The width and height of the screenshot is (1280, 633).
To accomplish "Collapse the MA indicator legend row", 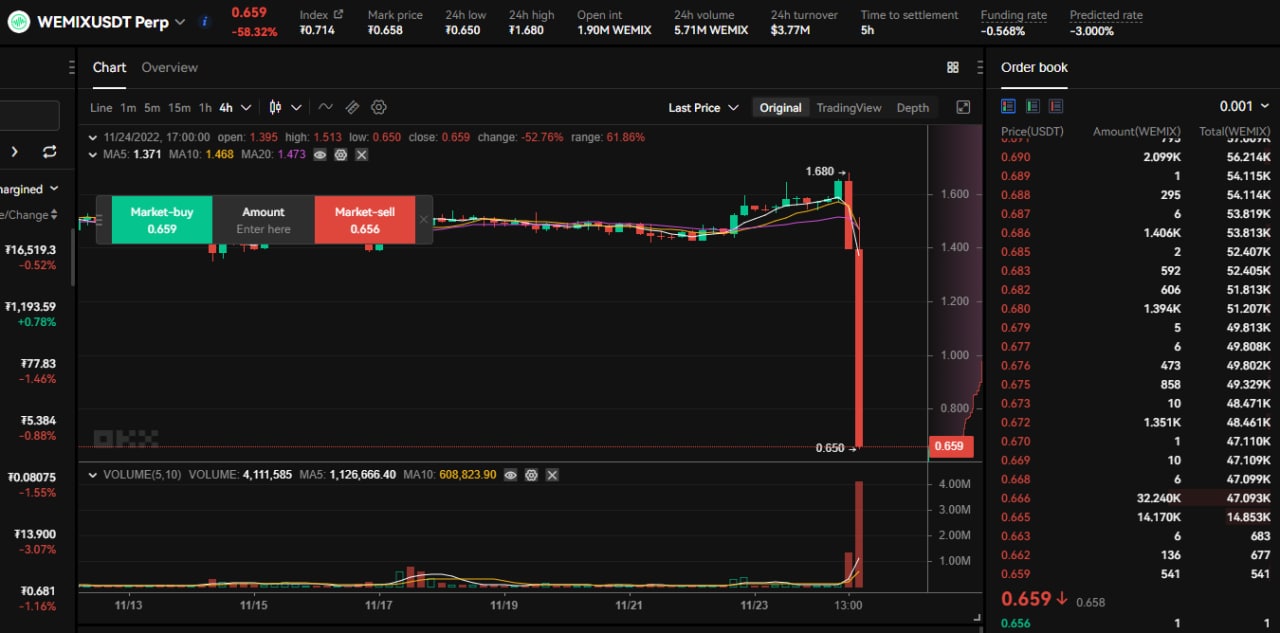I will click(94, 155).
